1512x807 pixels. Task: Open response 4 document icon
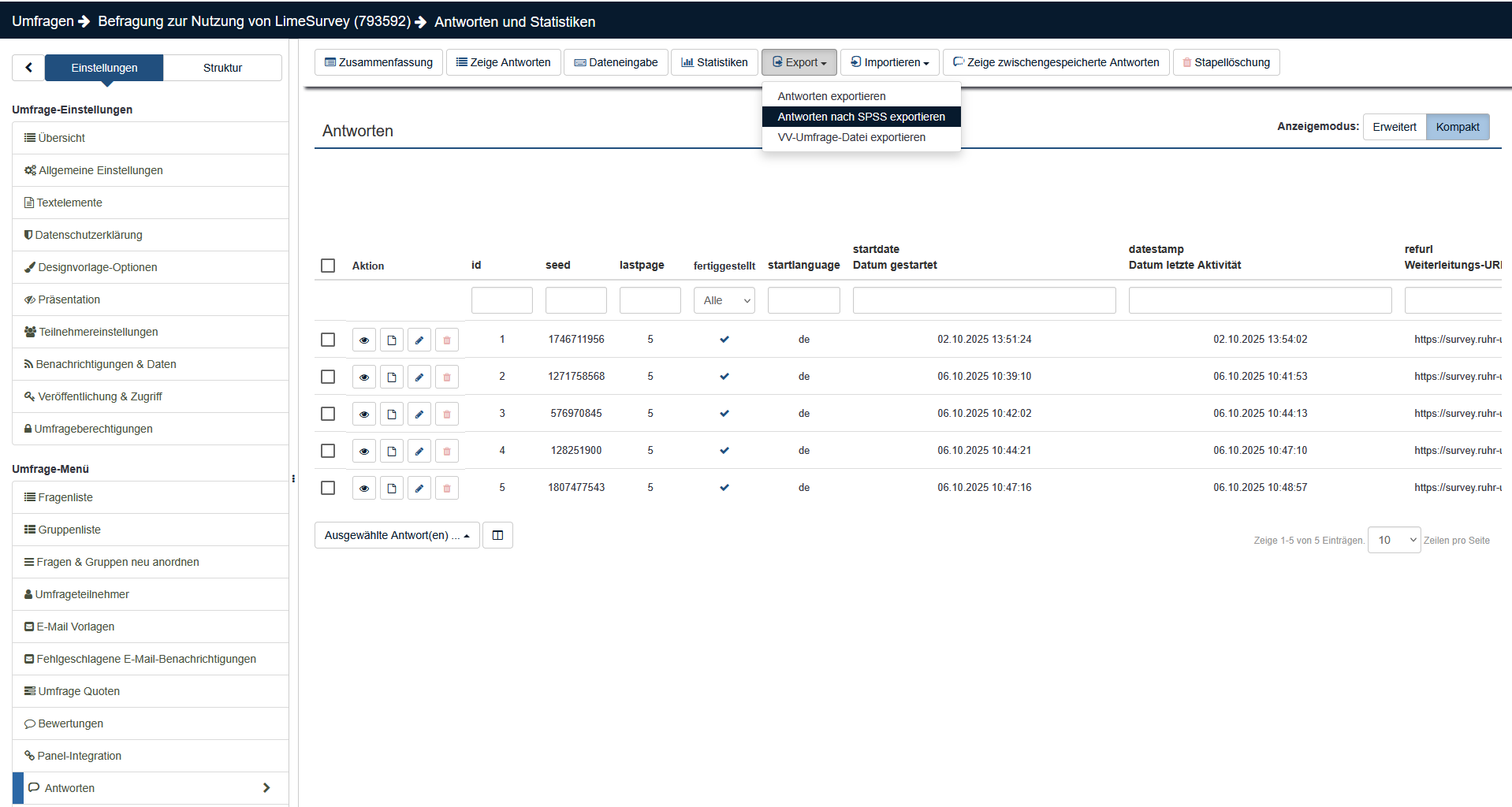(392, 451)
